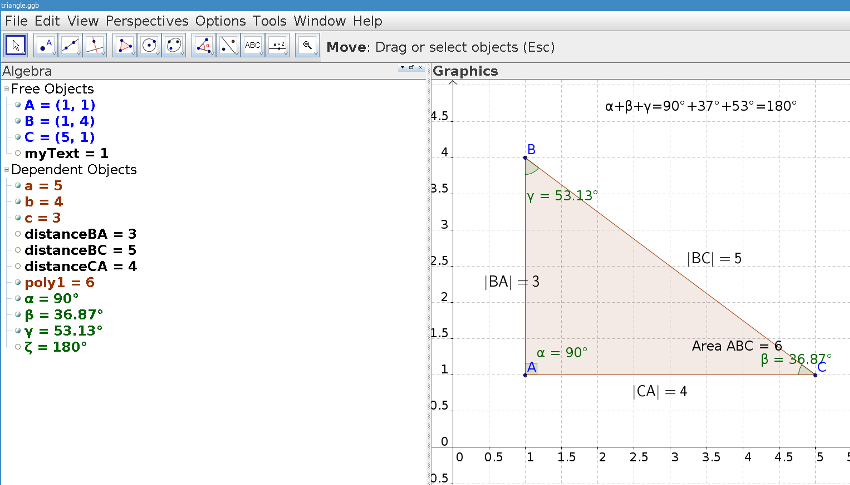850x485 pixels.
Task: Show the distanceBA object
Action: (x=18, y=234)
